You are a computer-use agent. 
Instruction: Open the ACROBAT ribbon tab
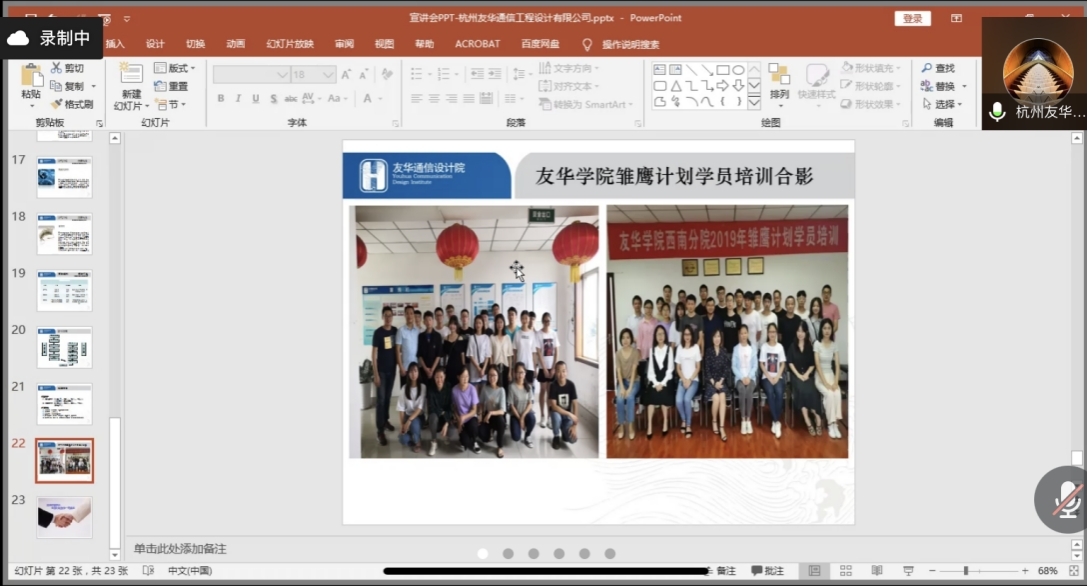[x=477, y=44]
